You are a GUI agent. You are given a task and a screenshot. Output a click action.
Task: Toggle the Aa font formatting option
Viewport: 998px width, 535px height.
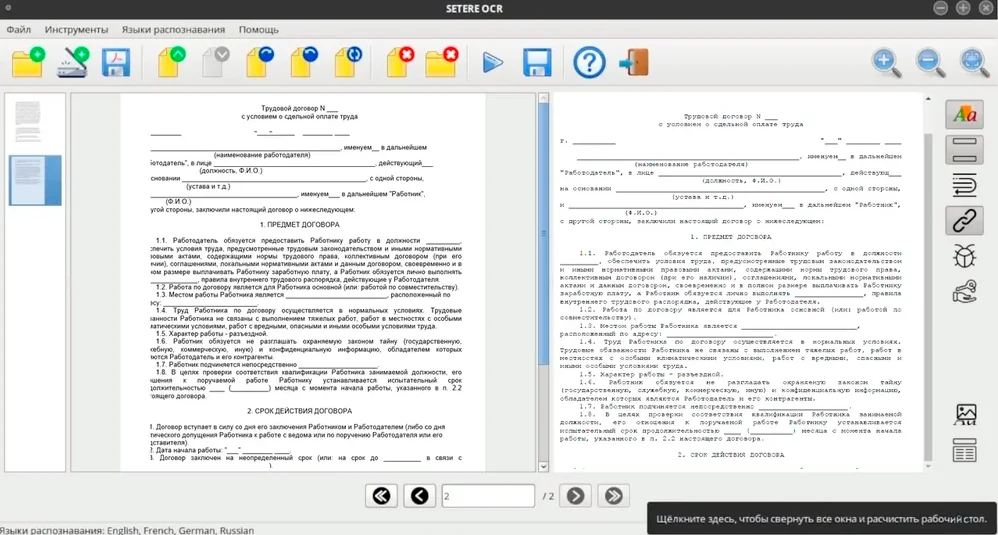(964, 115)
